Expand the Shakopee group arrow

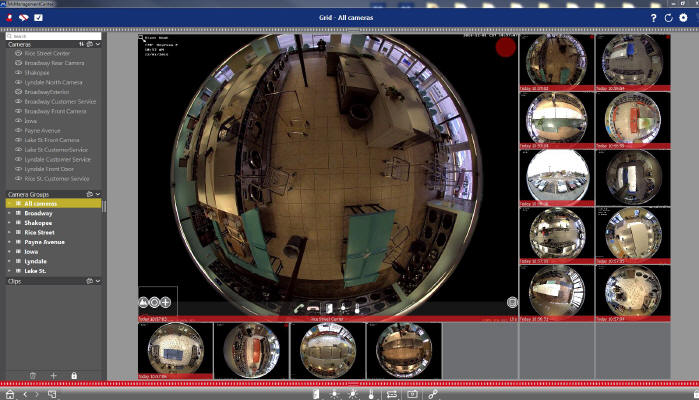9,223
